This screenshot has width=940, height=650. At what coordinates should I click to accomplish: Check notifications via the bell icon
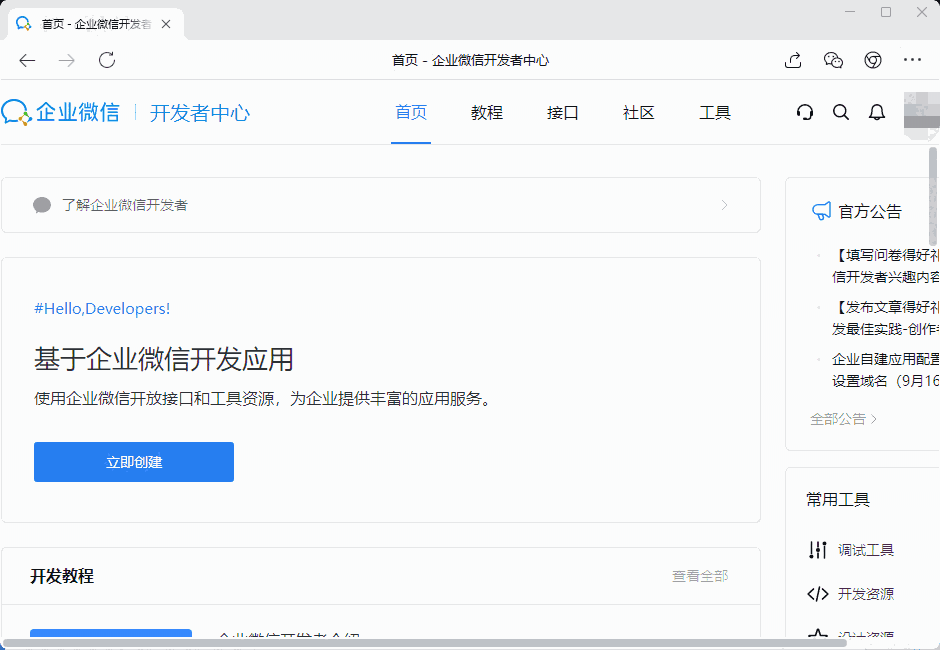point(877,112)
